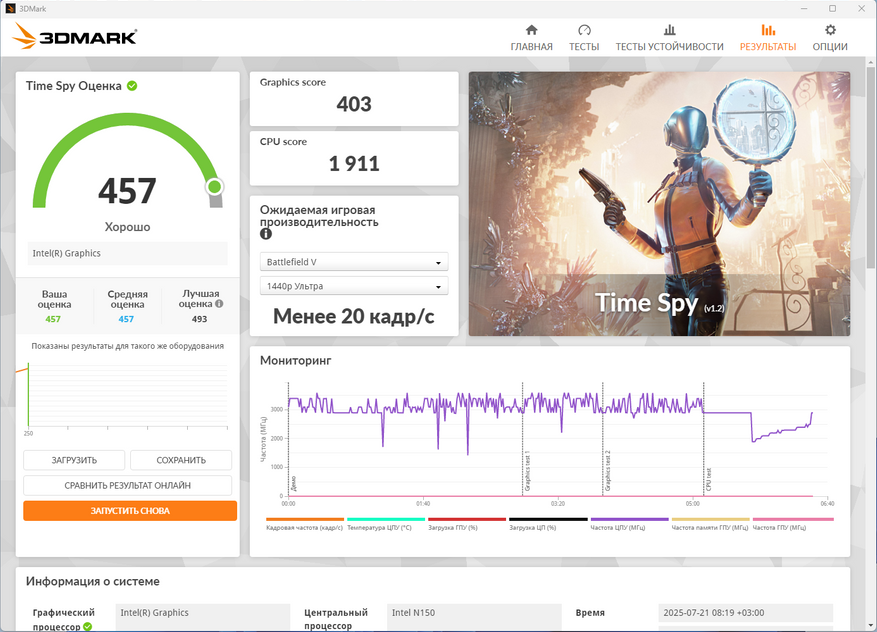The image size is (877, 632).
Task: Open the ОПЦИИ settings tab
Action: coord(830,38)
